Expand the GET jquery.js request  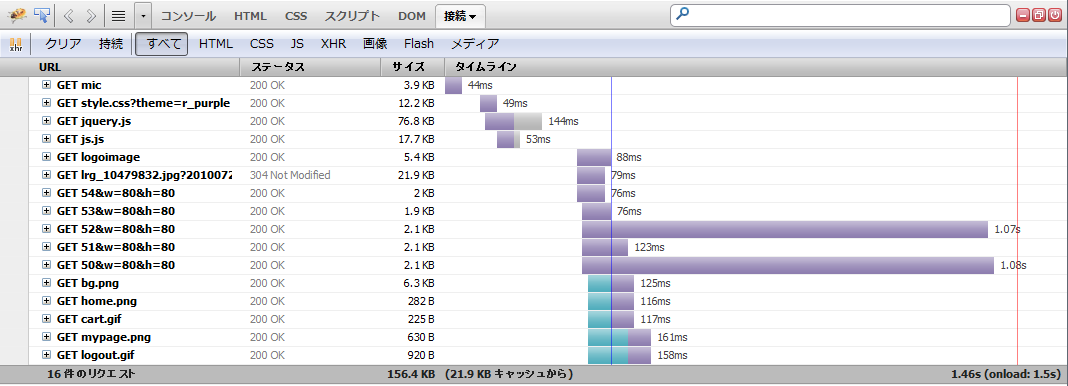tap(46, 121)
